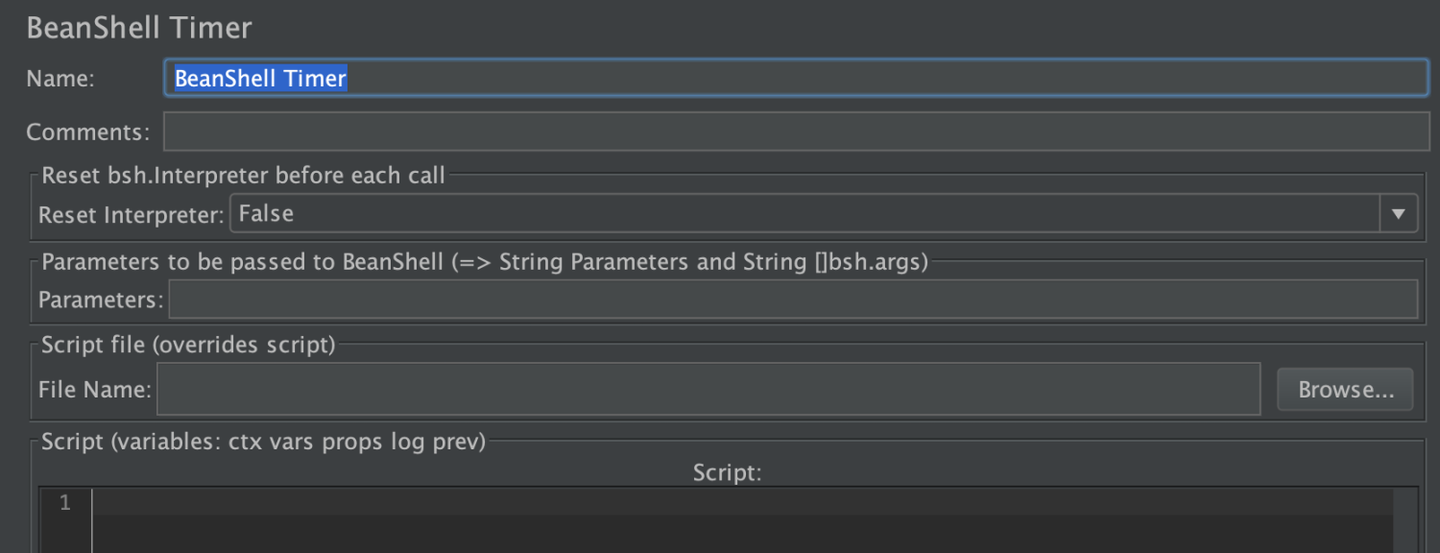Screen dimensions: 1440x553
Task: Click the File Name: label
Action: [94, 390]
